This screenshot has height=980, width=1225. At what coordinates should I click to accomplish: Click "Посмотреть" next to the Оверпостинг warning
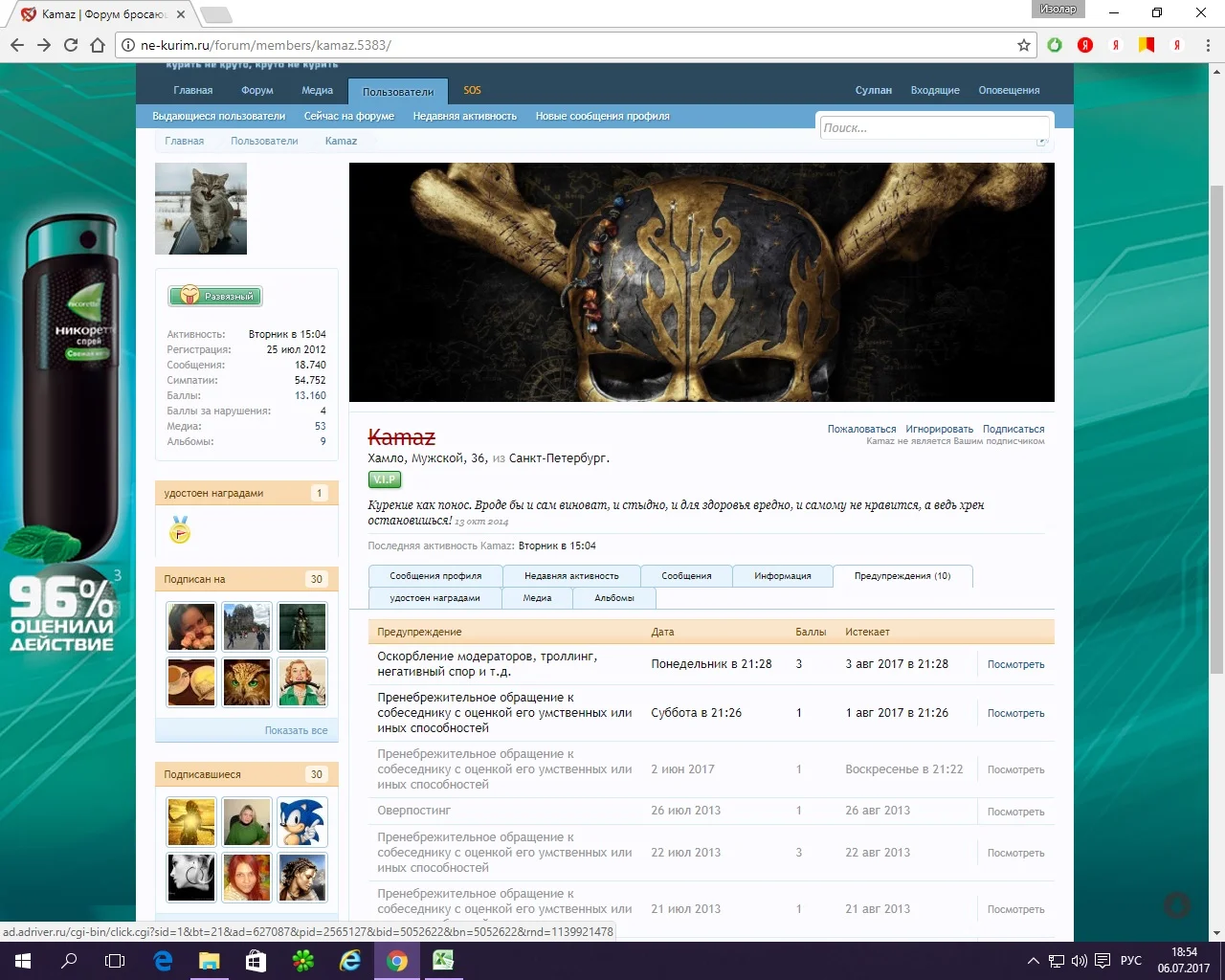(1014, 811)
